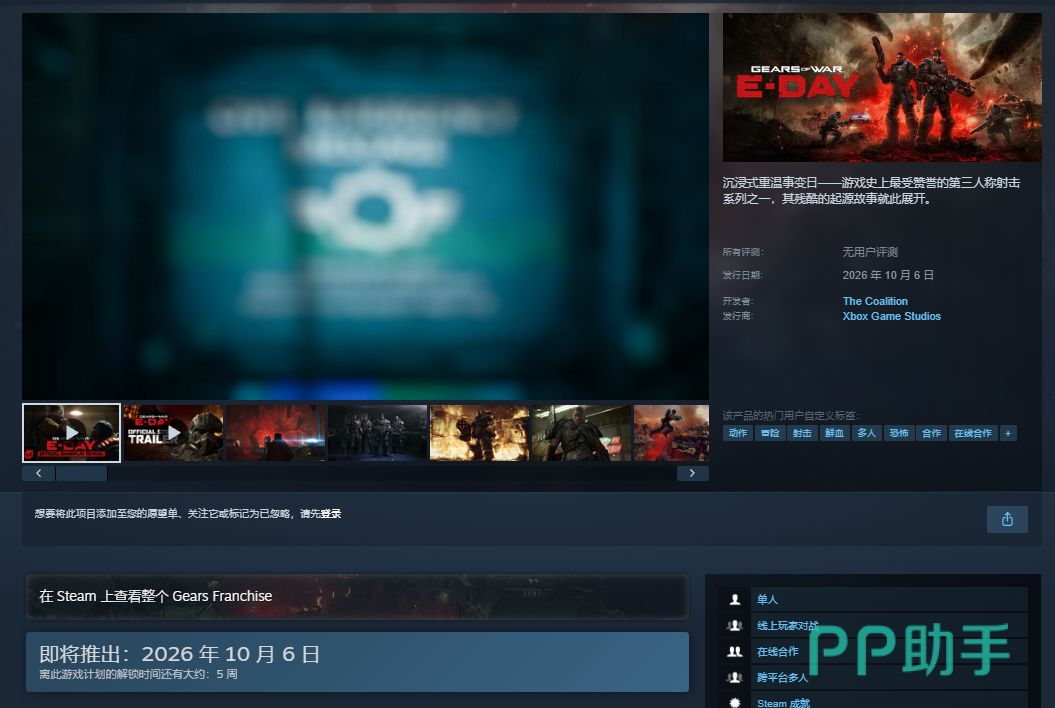This screenshot has width=1055, height=708.
Task: Open the 冒险 tag
Action: click(x=770, y=433)
